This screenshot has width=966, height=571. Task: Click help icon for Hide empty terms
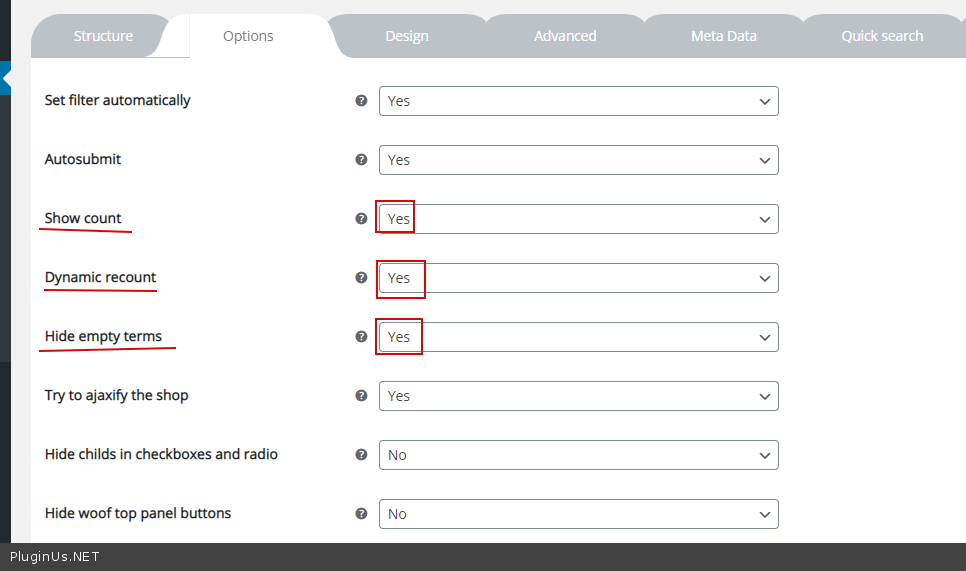(362, 337)
